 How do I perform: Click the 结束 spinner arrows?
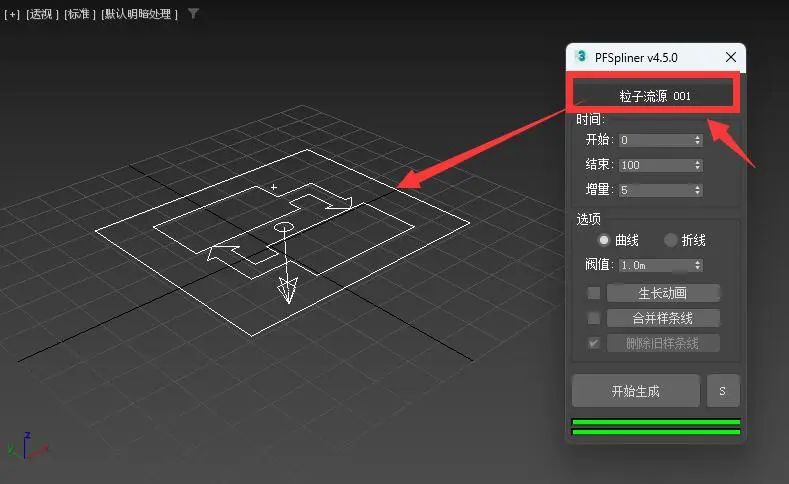(697, 165)
